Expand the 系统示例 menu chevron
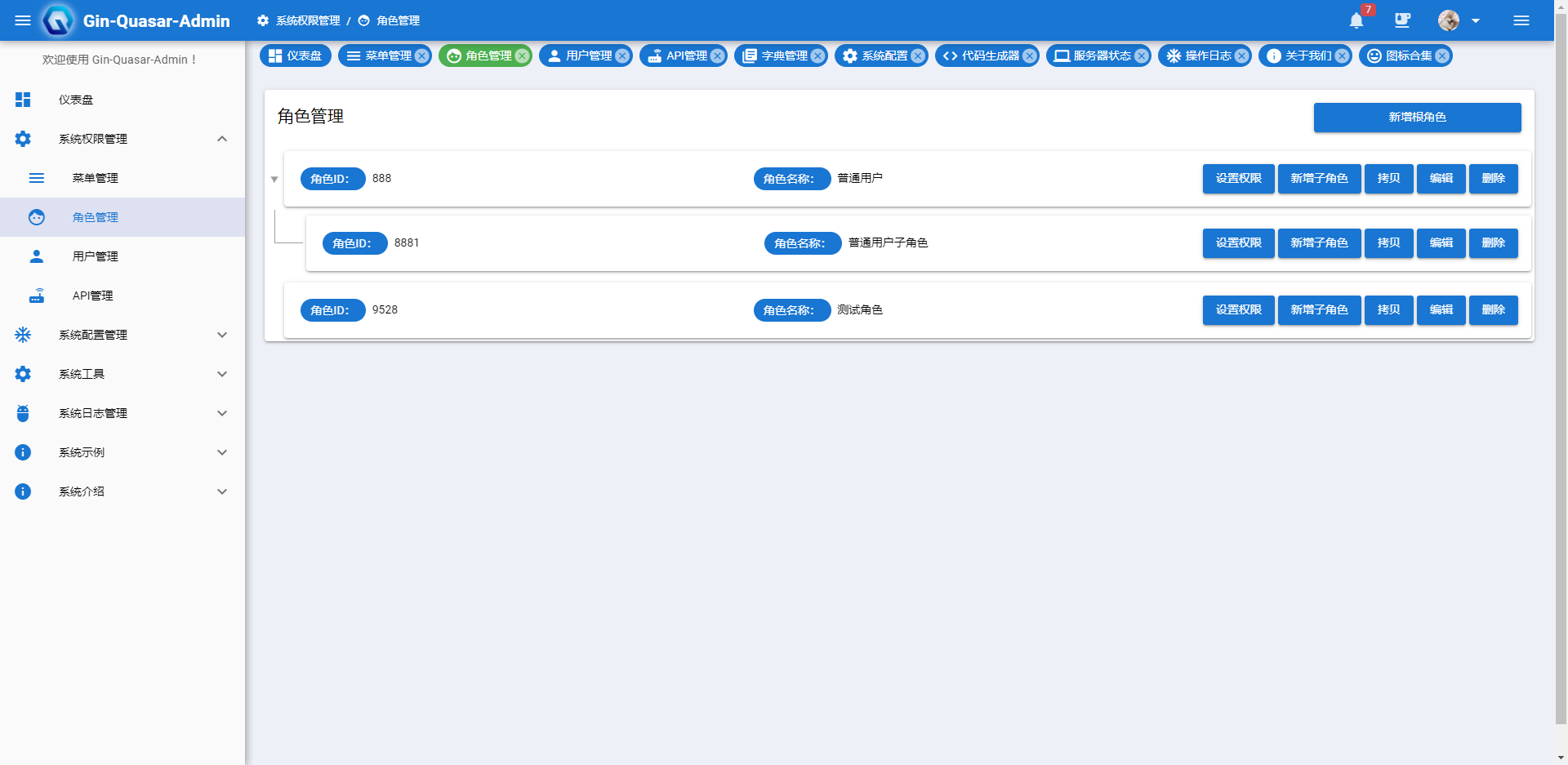The width and height of the screenshot is (1568, 765). click(221, 452)
